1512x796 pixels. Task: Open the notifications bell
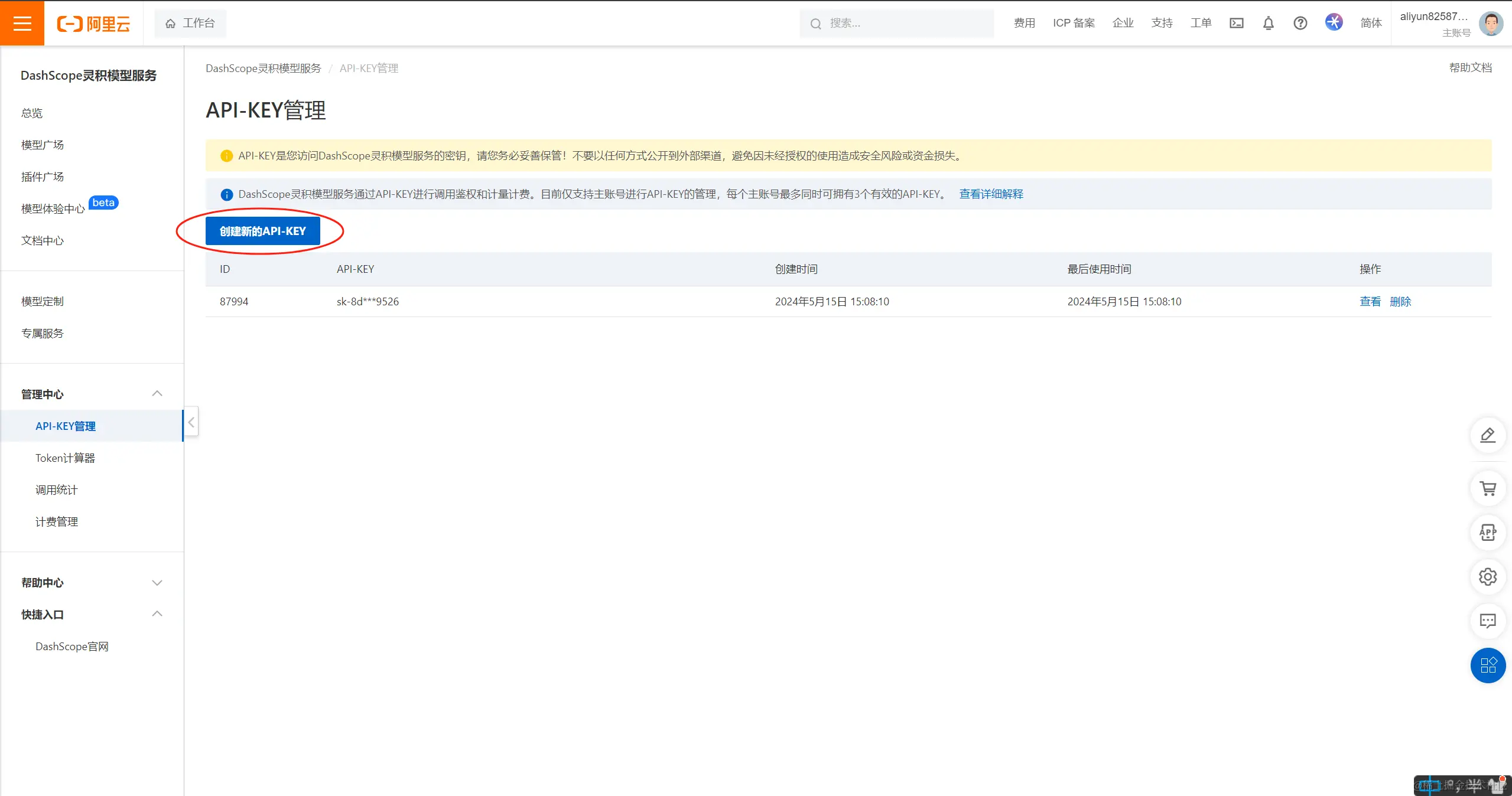tap(1268, 23)
